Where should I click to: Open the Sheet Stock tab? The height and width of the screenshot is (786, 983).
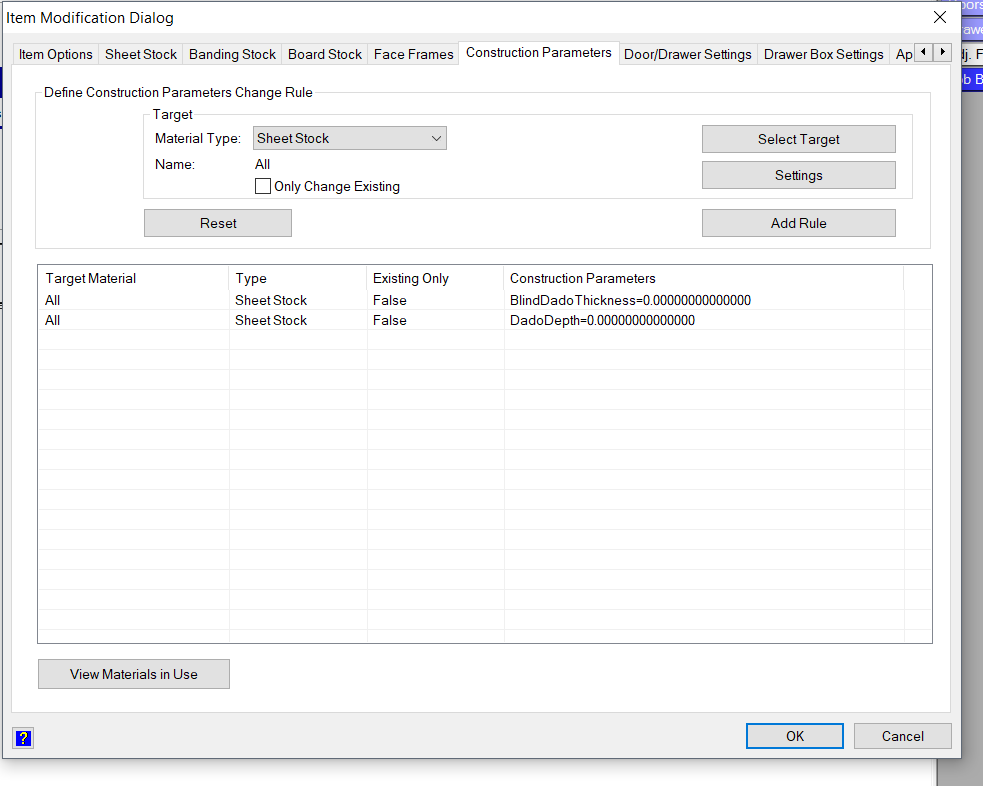click(x=141, y=54)
